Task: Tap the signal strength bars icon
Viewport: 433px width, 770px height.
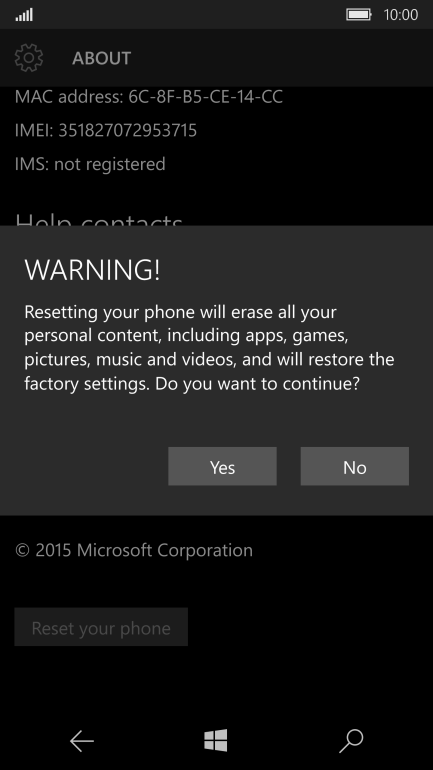Action: click(24, 15)
